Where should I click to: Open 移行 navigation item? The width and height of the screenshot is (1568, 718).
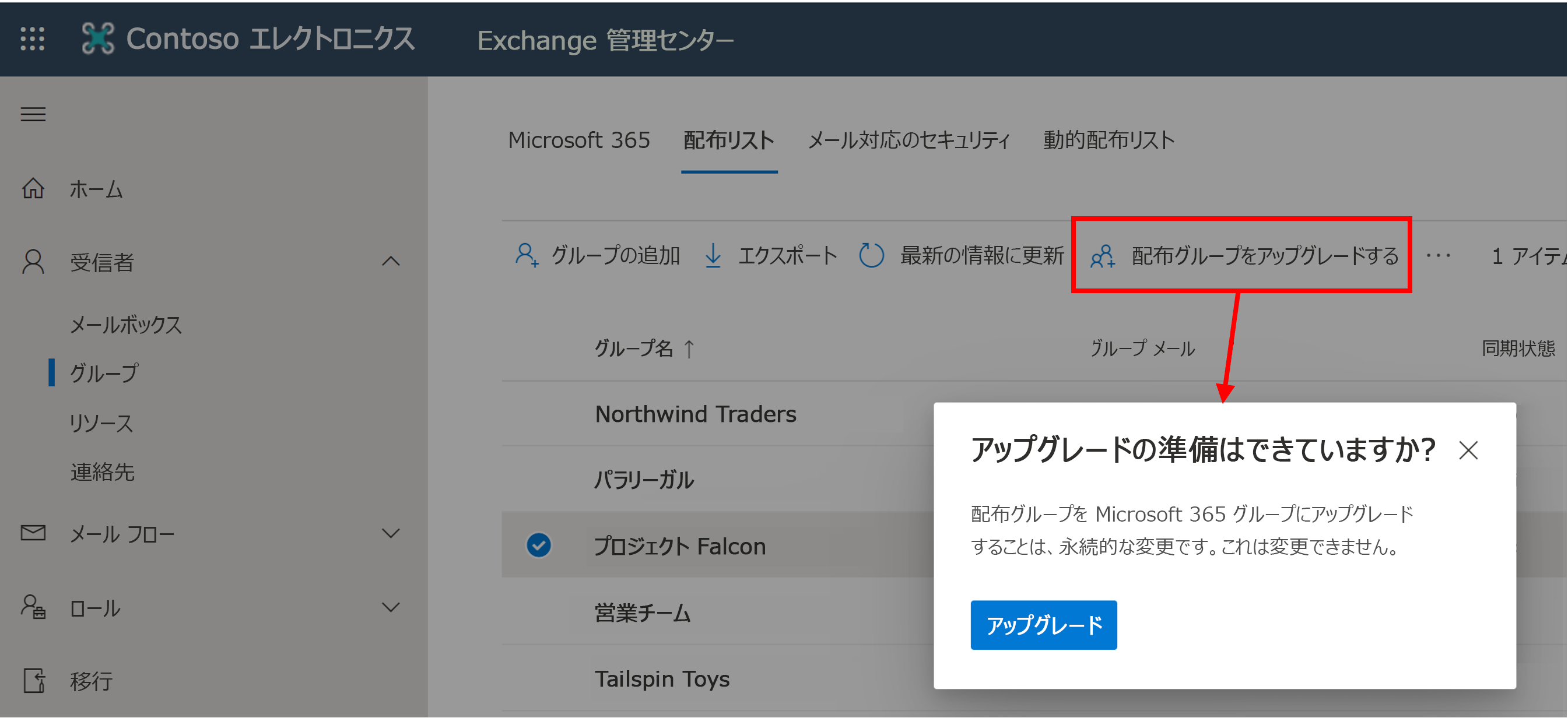point(91,681)
